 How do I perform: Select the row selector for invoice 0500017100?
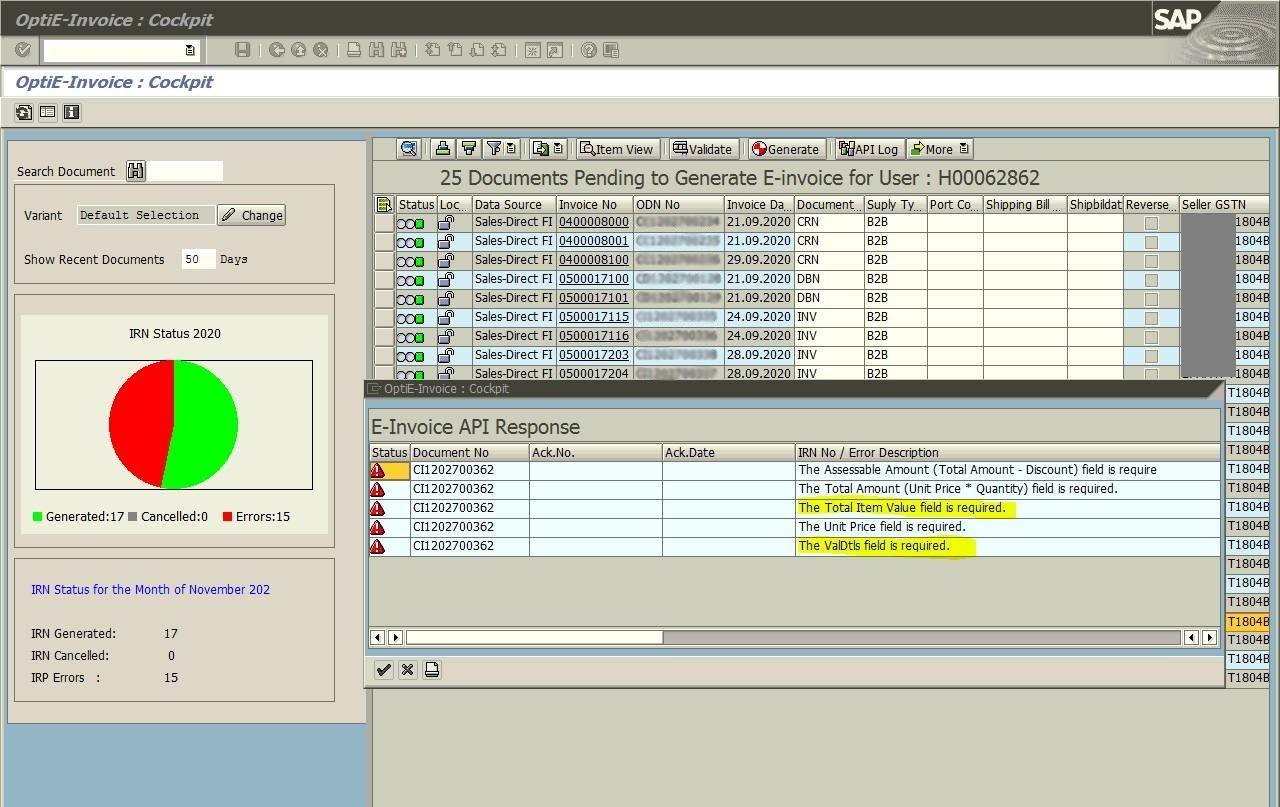point(384,279)
